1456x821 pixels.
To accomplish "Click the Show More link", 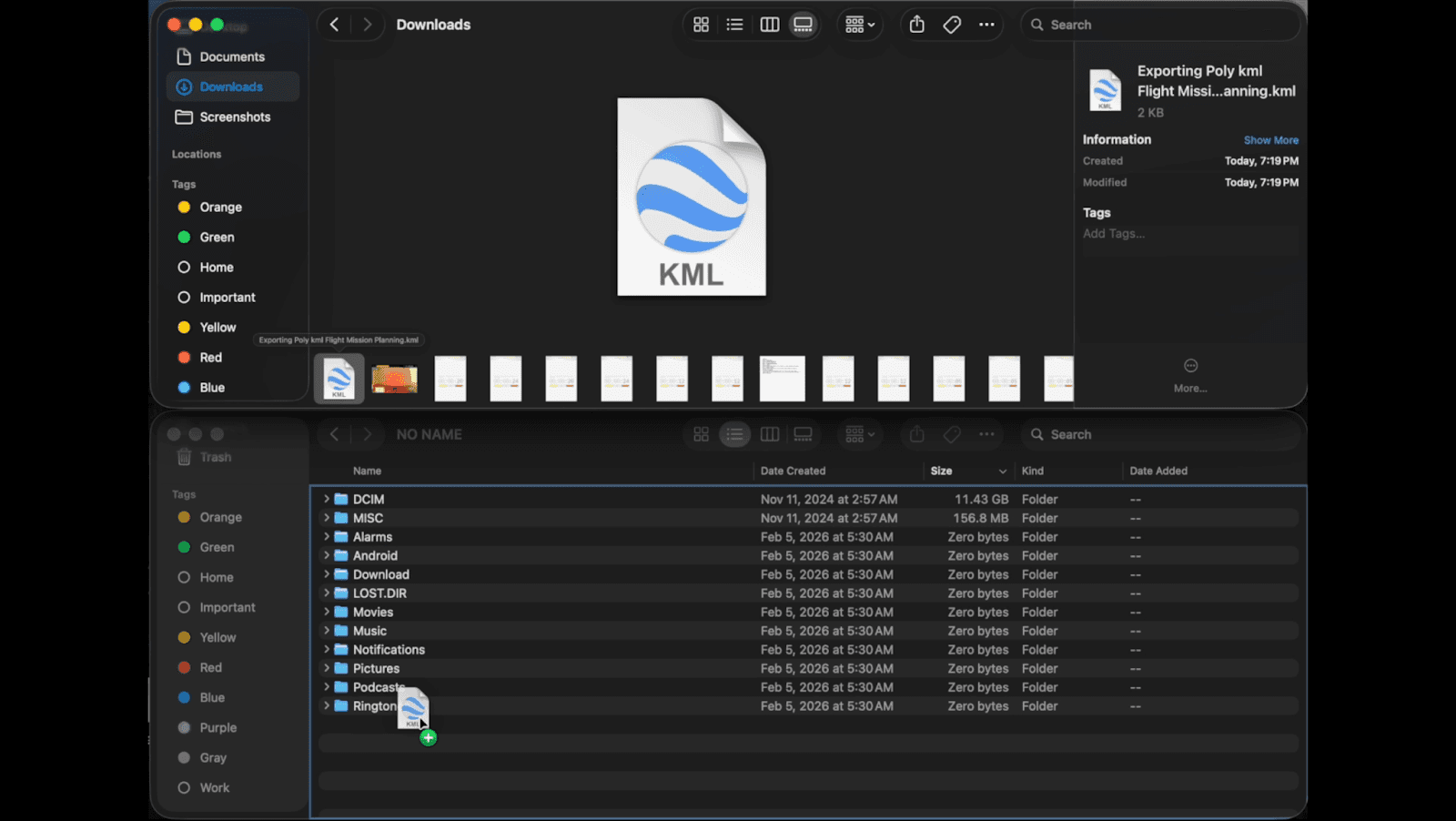I will (1270, 140).
